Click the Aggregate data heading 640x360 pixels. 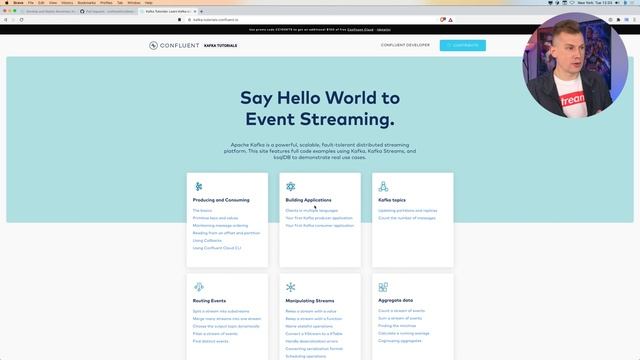click(396, 300)
